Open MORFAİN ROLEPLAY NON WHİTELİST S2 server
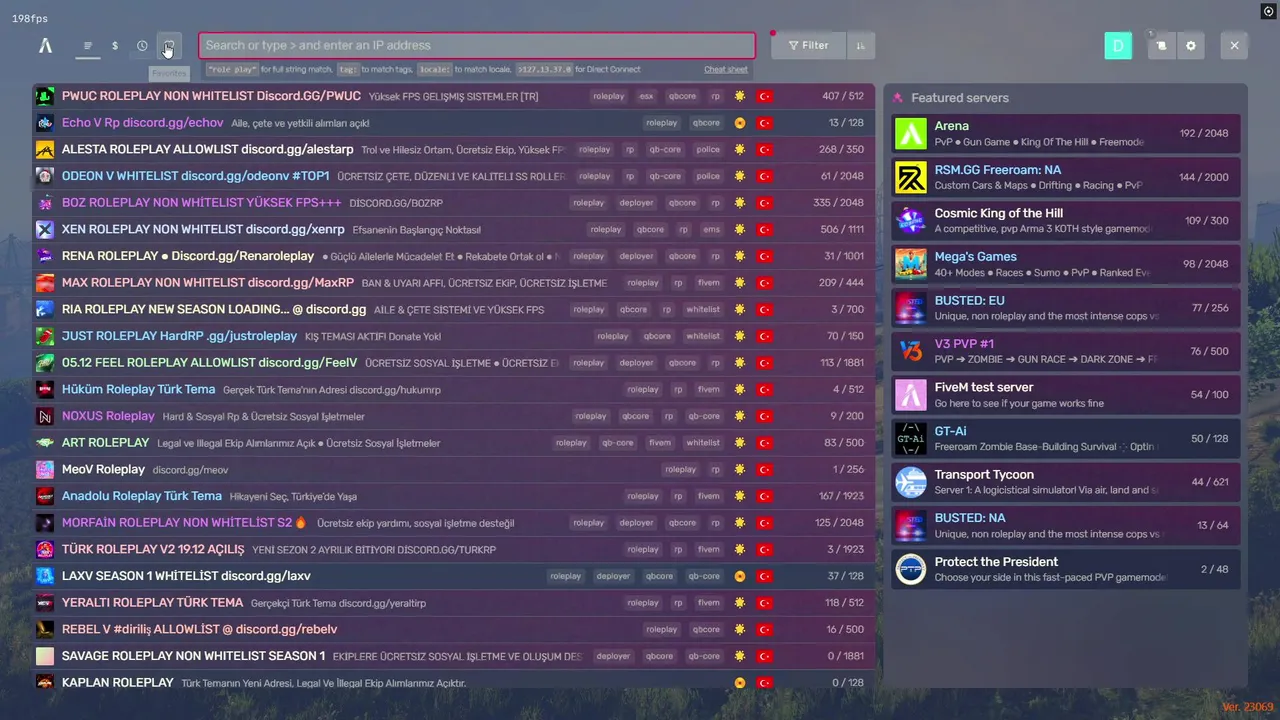Screen dimensions: 1280x720 tap(453, 523)
